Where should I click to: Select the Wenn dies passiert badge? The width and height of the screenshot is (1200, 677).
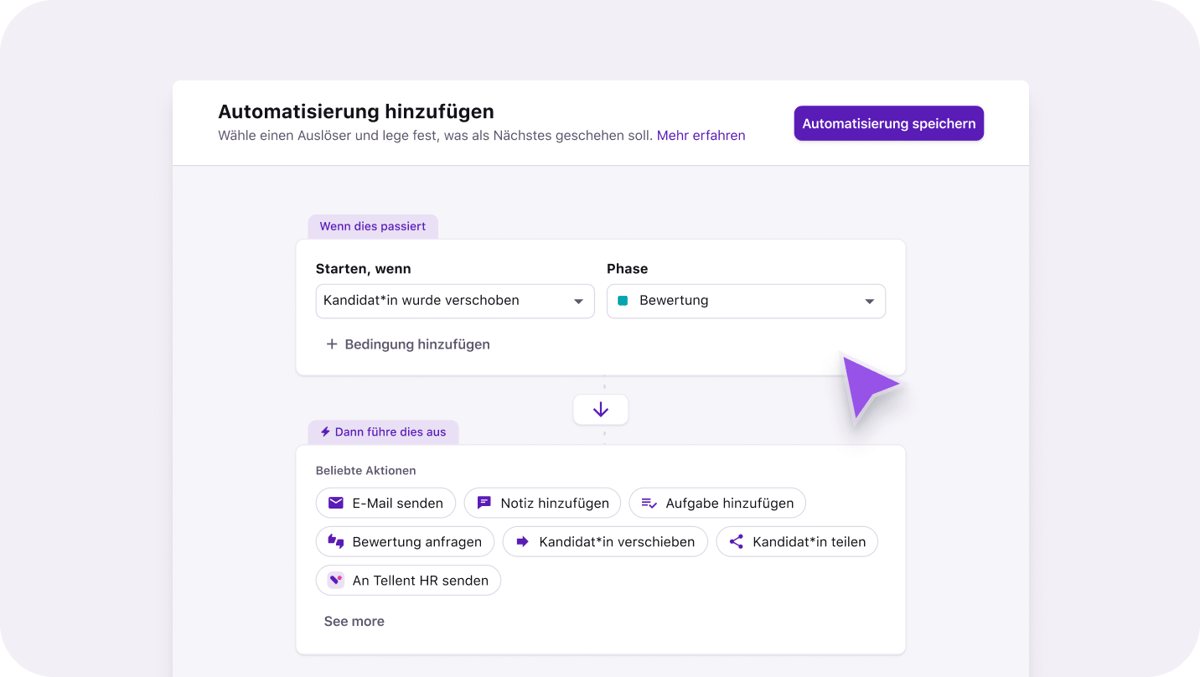(372, 226)
